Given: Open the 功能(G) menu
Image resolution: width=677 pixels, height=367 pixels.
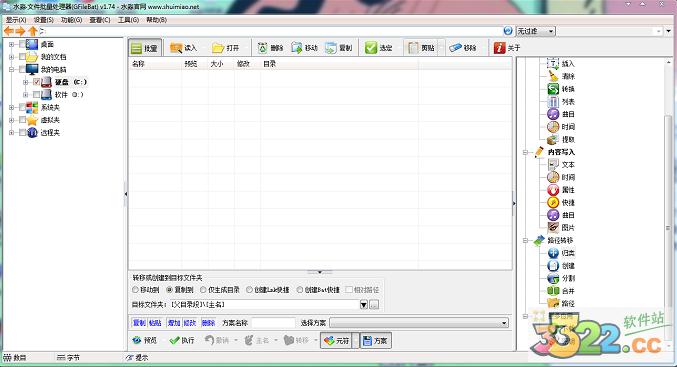Looking at the screenshot, I should (71, 20).
